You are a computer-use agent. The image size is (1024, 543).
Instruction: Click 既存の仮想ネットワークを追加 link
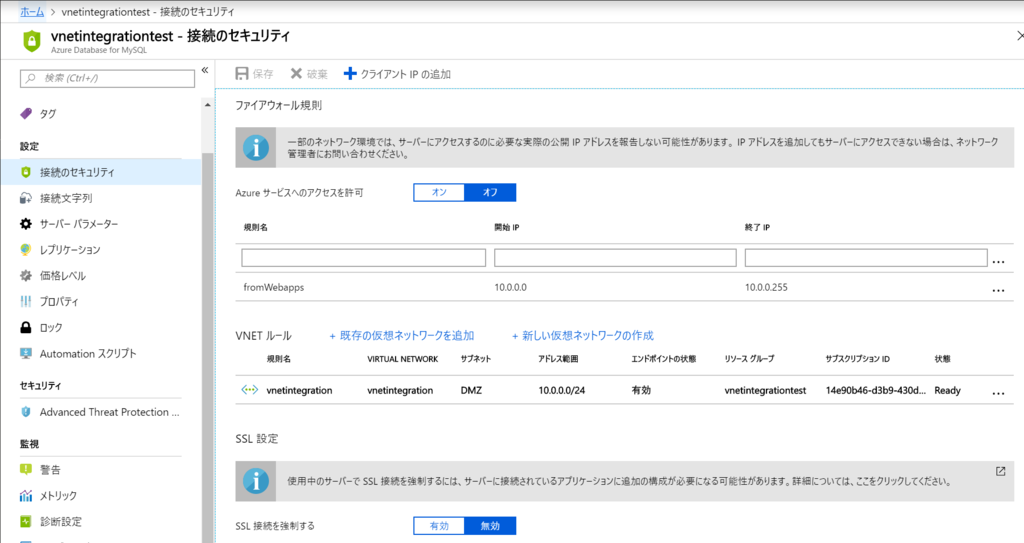click(x=402, y=336)
